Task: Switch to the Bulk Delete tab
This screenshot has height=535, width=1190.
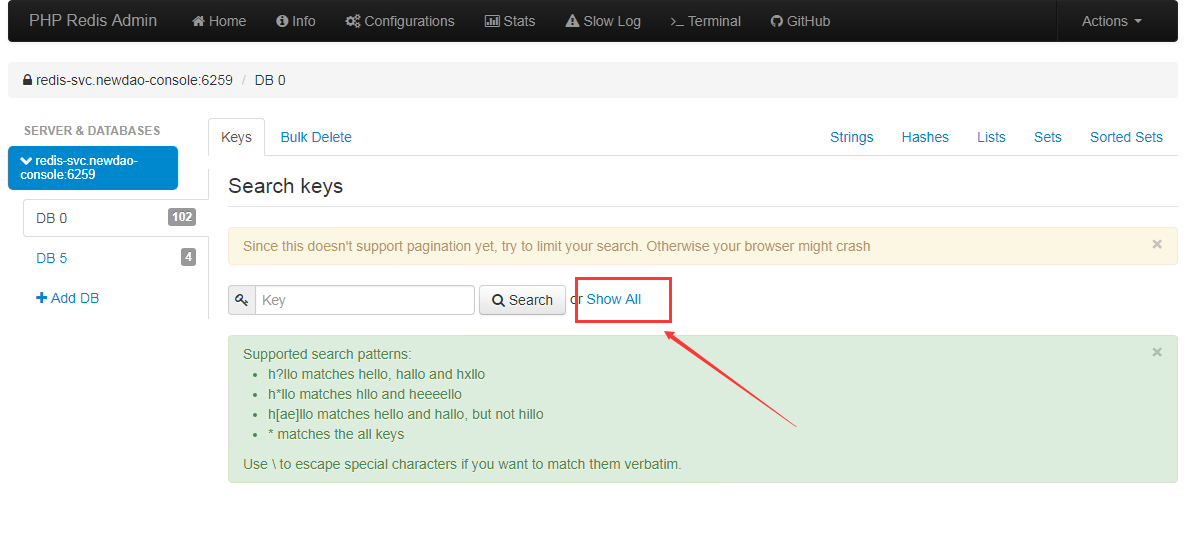Action: point(315,137)
